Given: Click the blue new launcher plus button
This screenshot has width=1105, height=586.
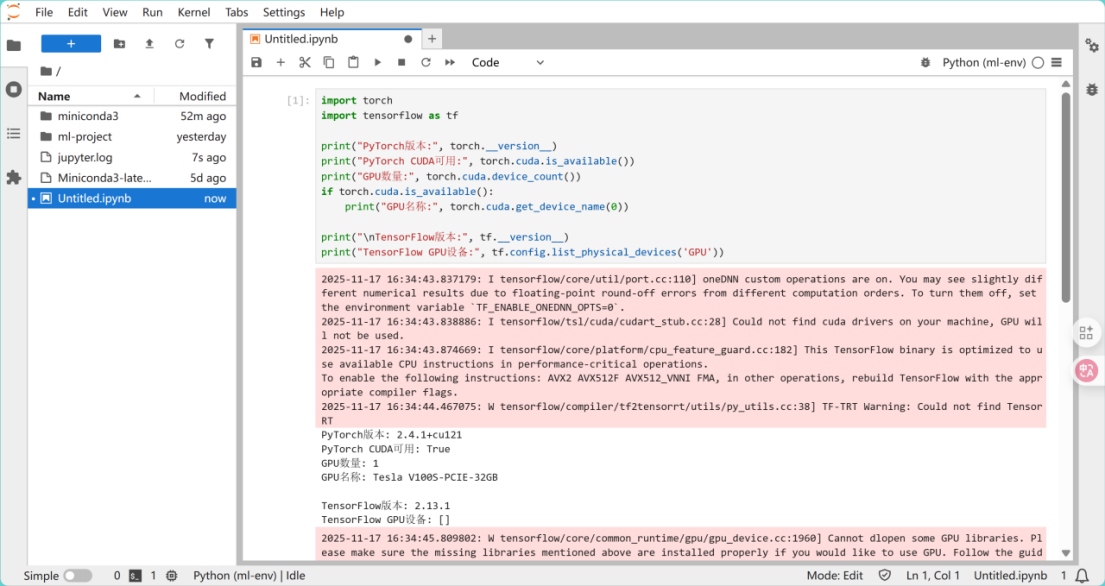Looking at the screenshot, I should point(70,44).
